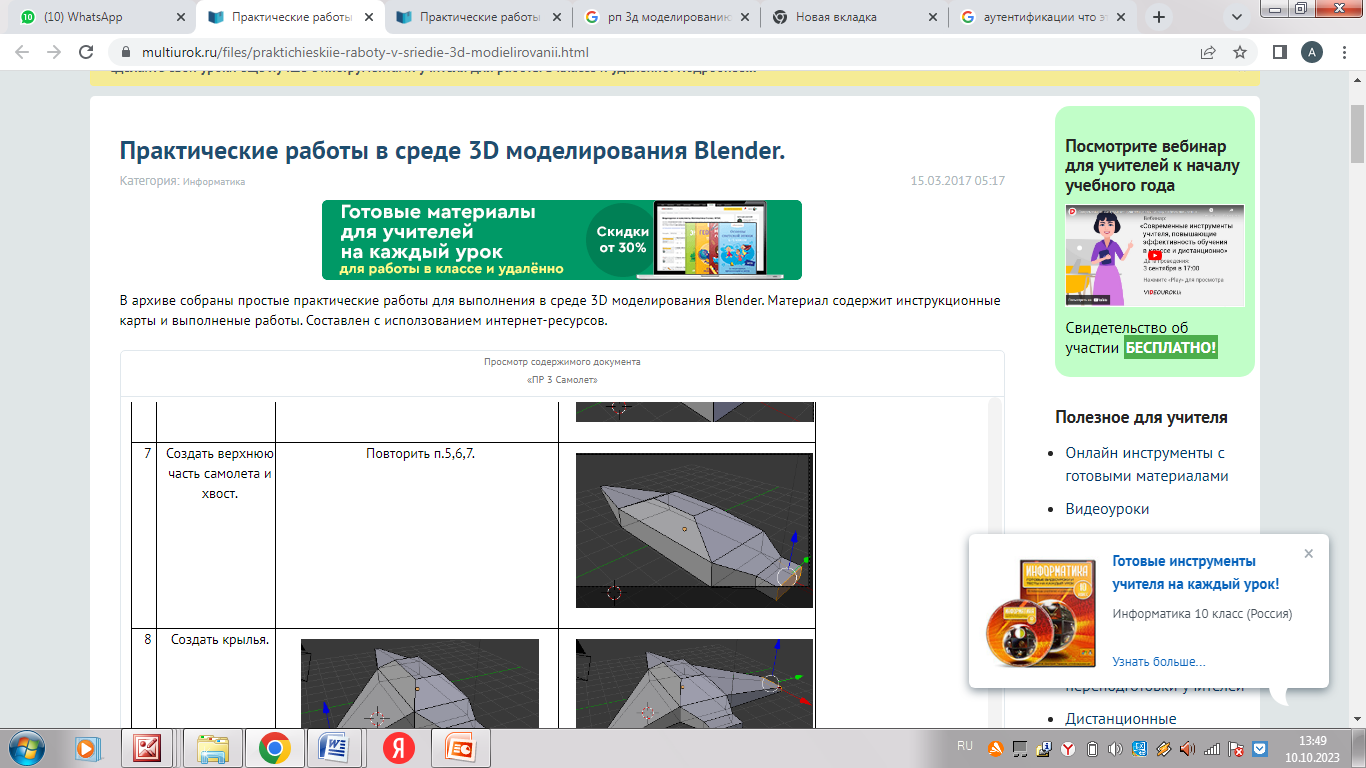Close the WhatsApp tab

(x=180, y=17)
